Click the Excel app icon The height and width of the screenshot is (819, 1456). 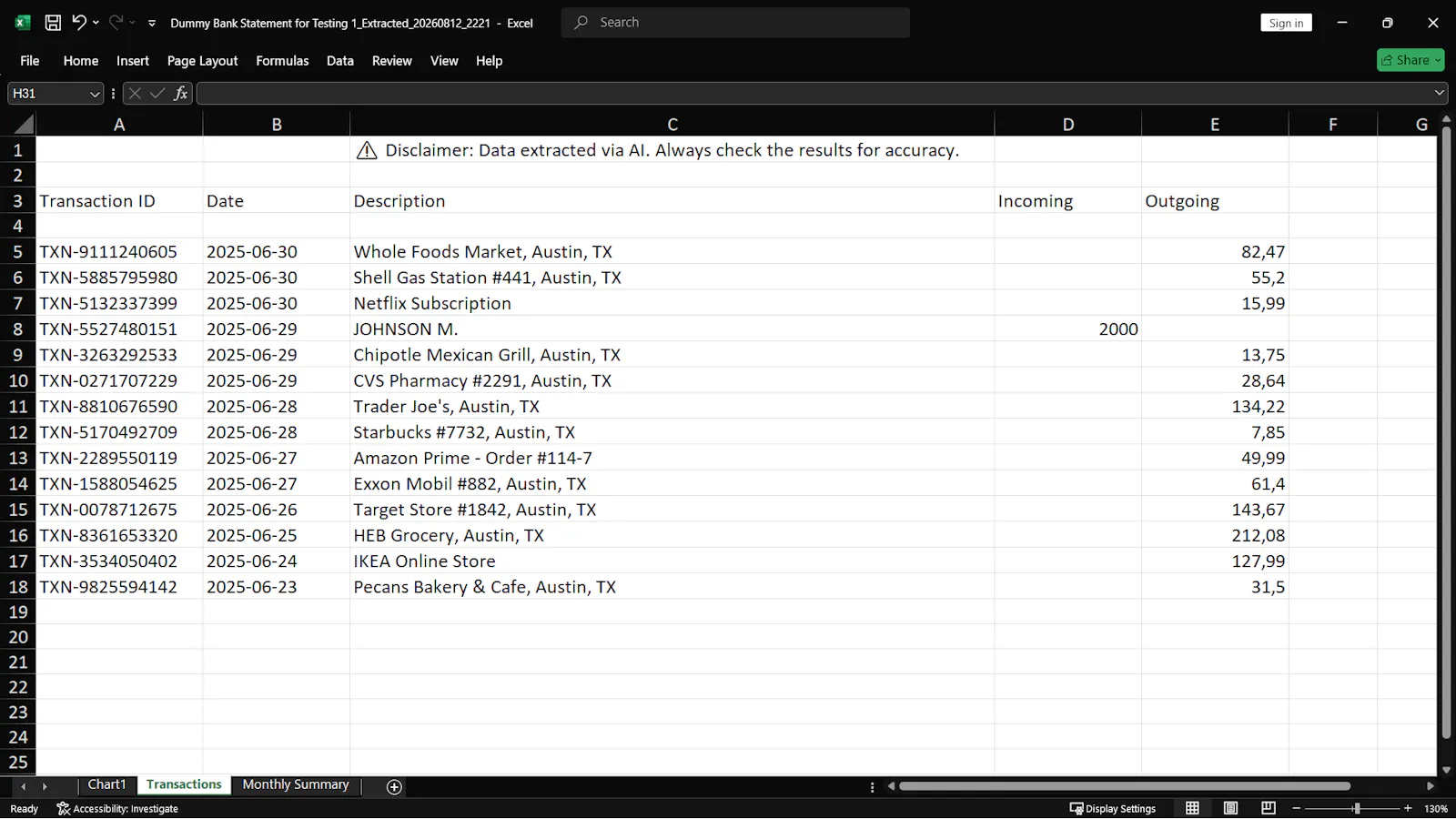(23, 23)
